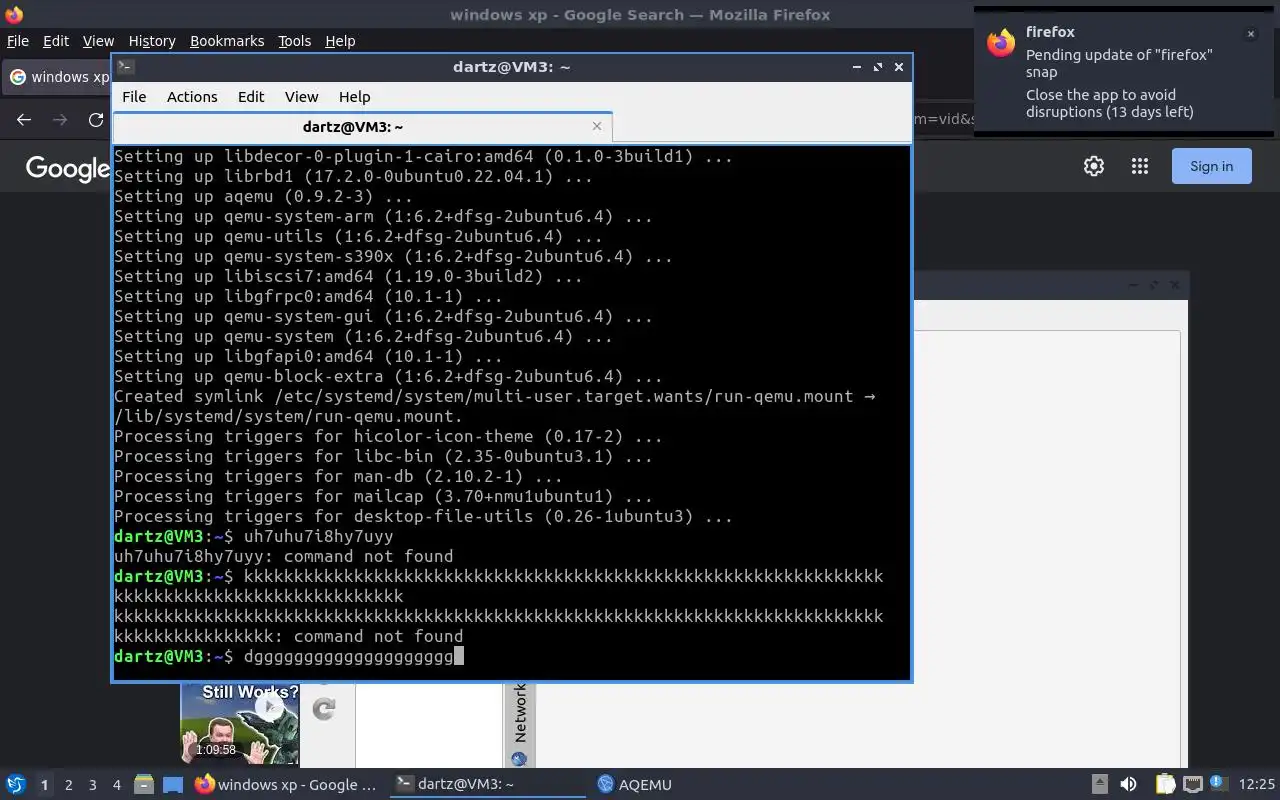Switch to workspace 1
1280x800 pixels.
(x=44, y=785)
